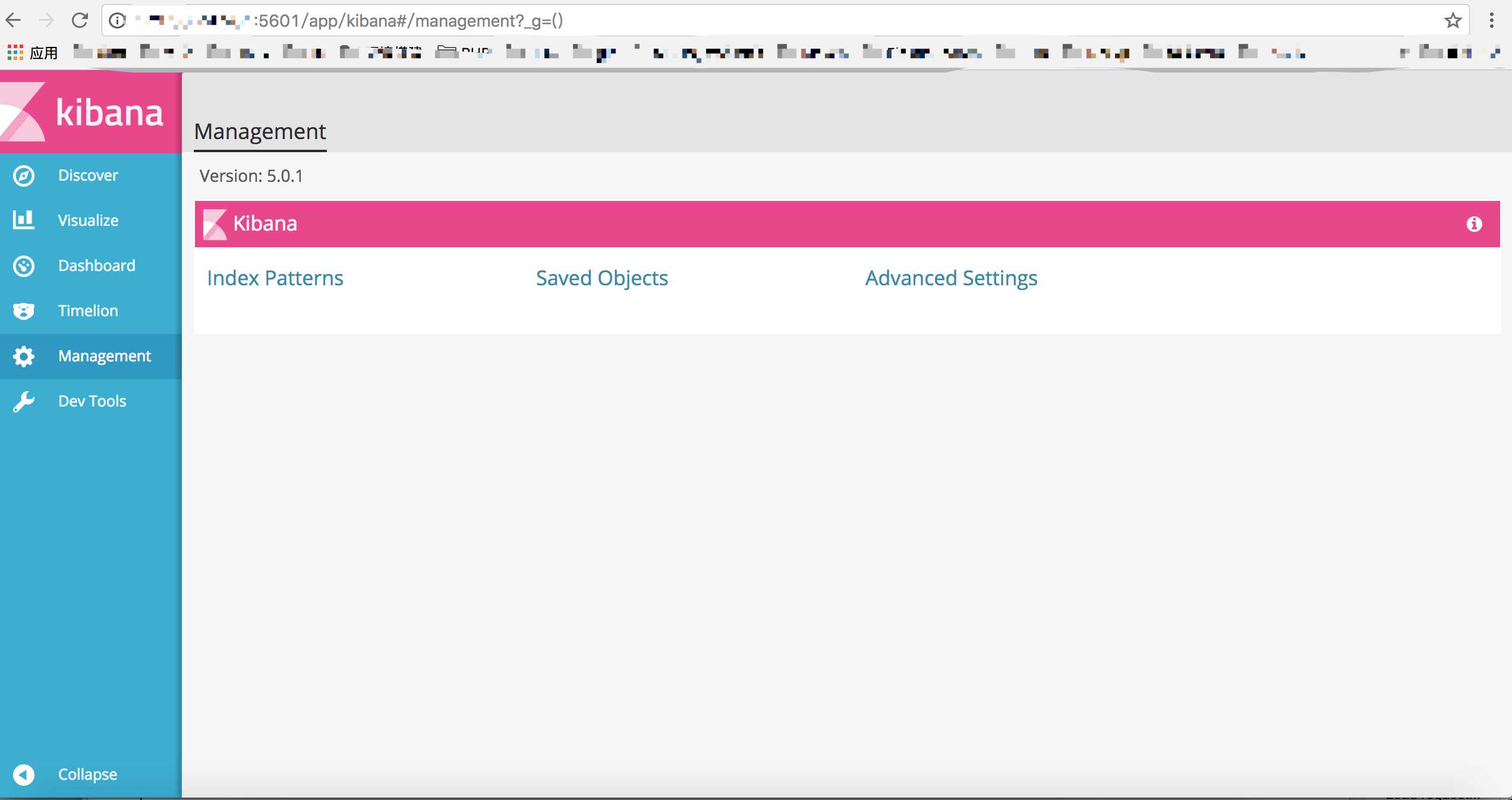Select Dashboard in the sidebar
Image resolution: width=1512 pixels, height=800 pixels.
(97, 266)
